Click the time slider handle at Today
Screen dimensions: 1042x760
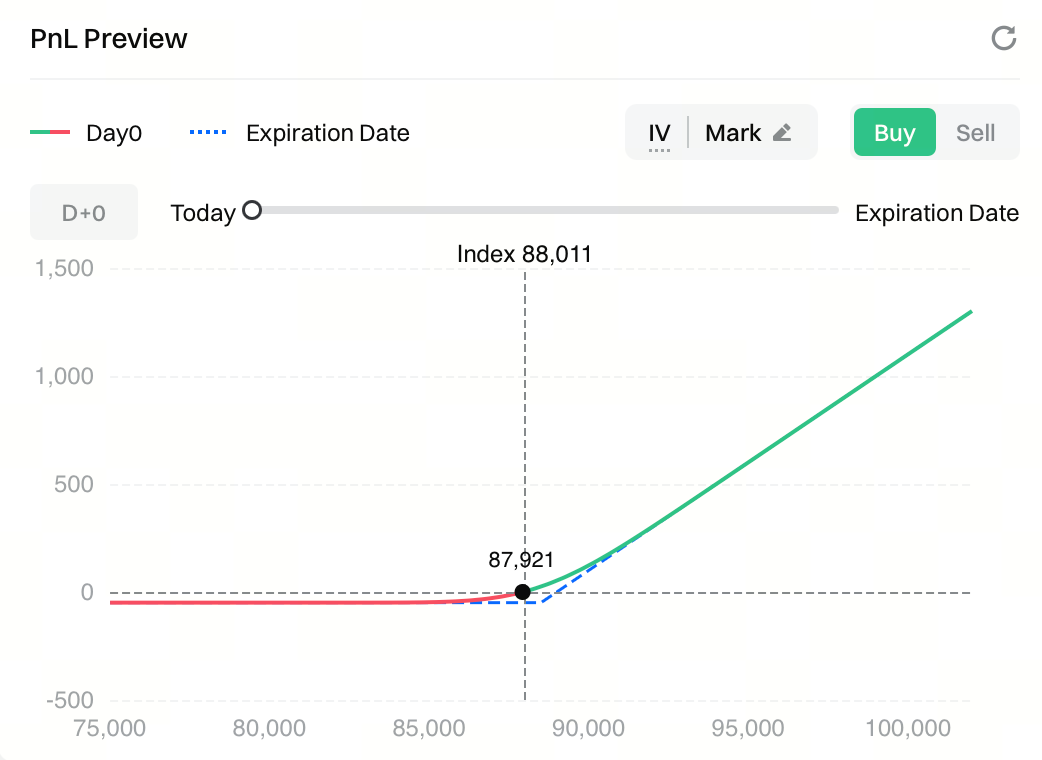tap(252, 210)
